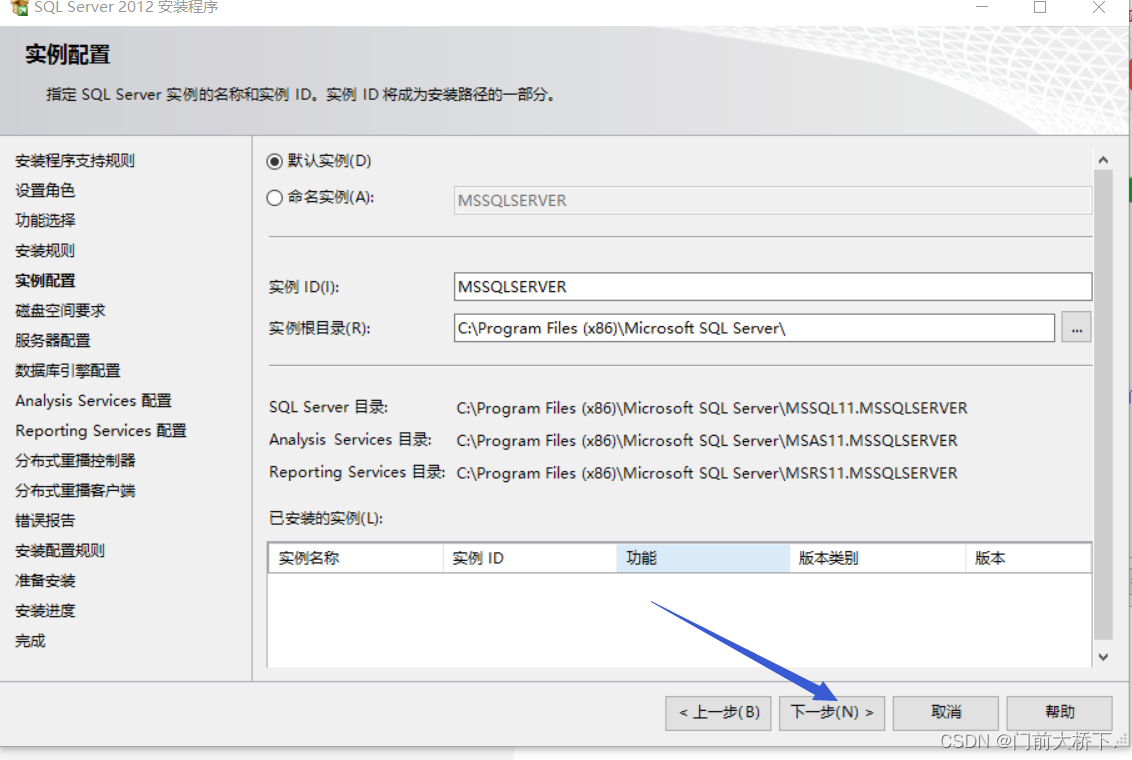Proceed with 下一步(N) button

[832, 713]
